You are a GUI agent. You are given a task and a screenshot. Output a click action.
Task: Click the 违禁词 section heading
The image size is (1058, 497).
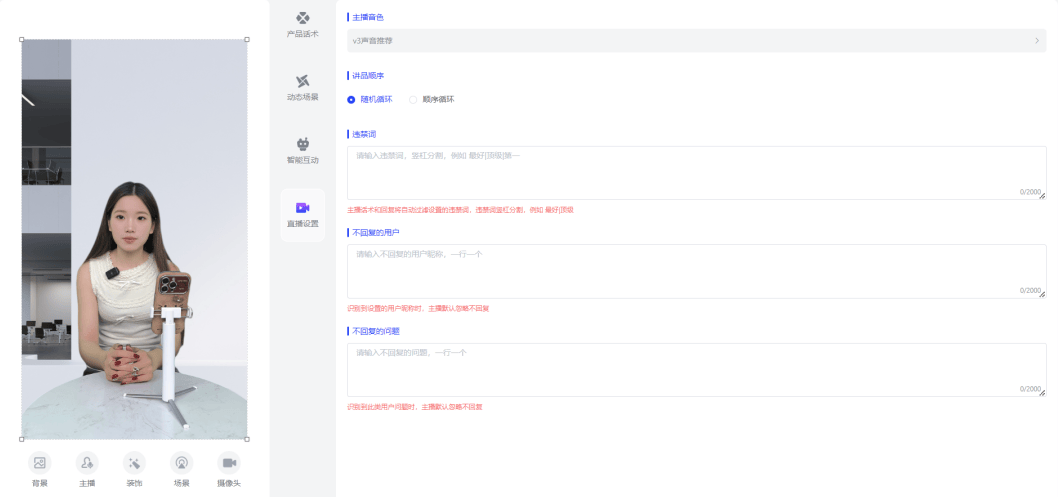(364, 134)
